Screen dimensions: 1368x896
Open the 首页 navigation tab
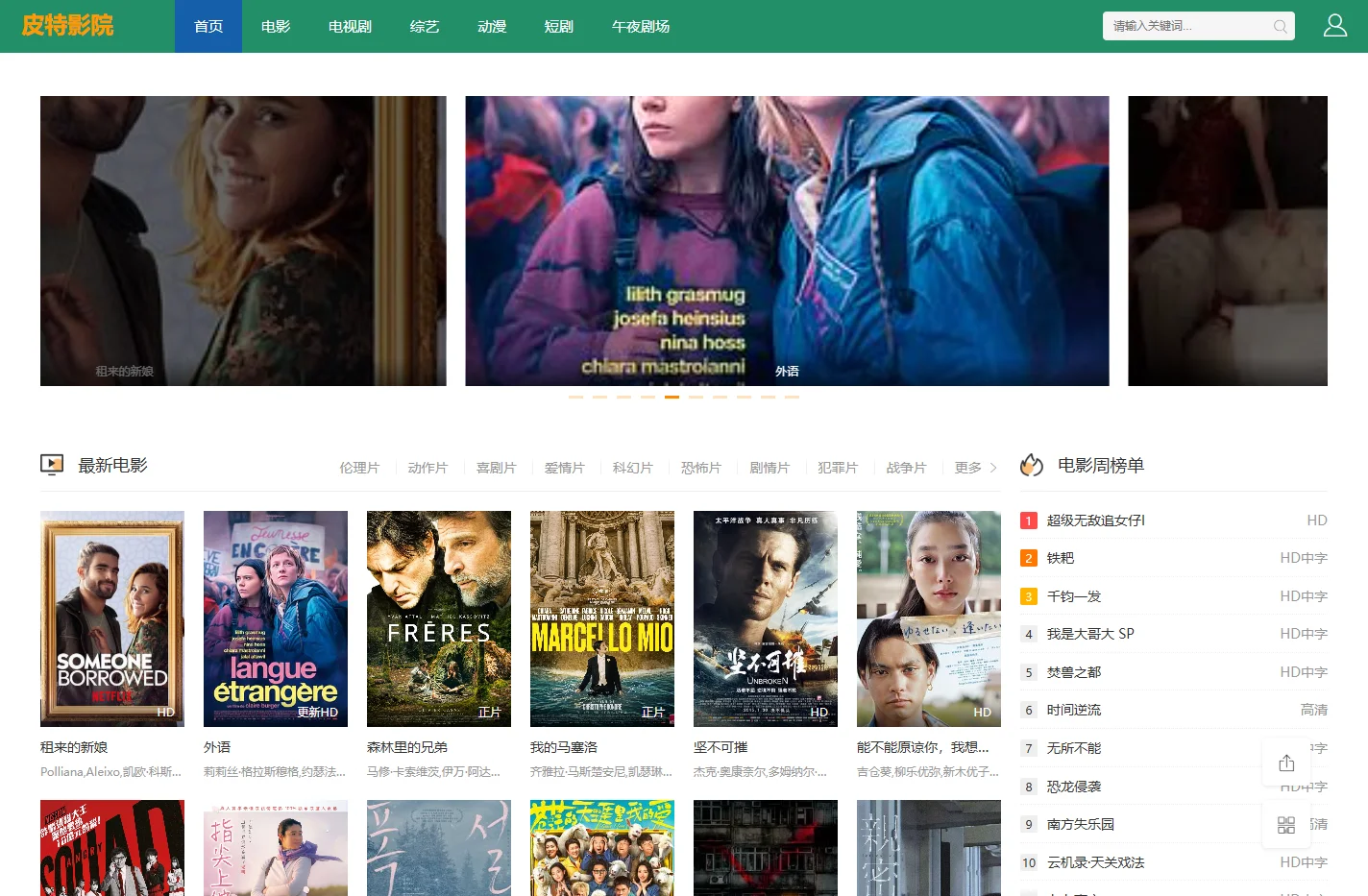coord(208,26)
